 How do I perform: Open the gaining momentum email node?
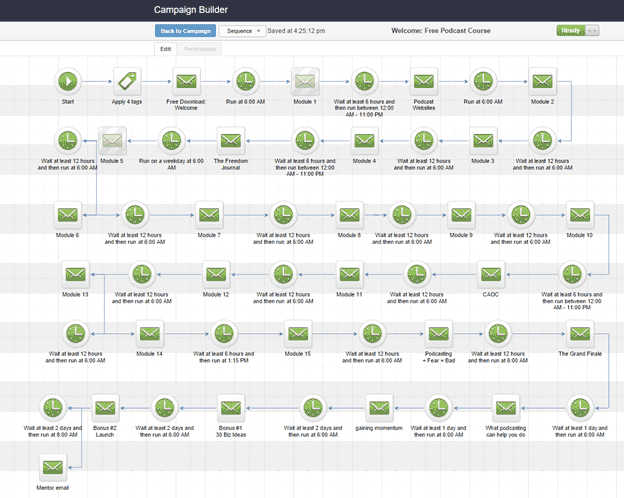point(379,408)
